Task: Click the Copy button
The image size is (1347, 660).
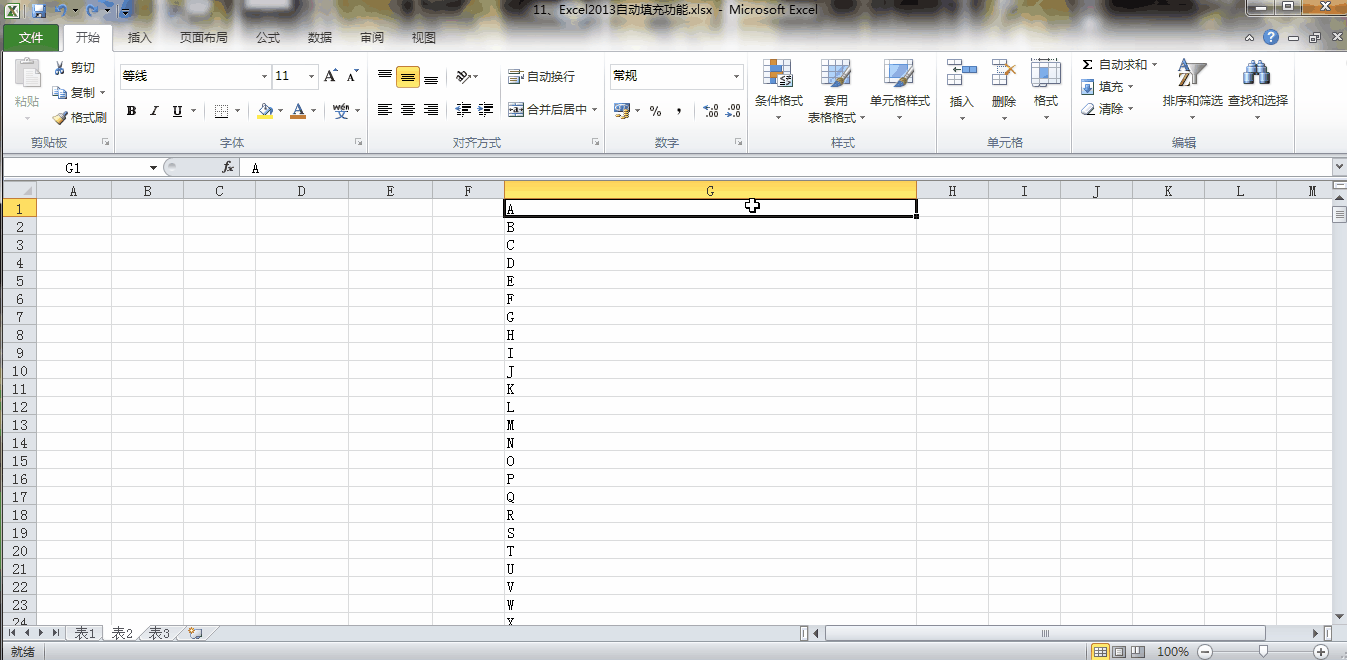Action: [75, 93]
